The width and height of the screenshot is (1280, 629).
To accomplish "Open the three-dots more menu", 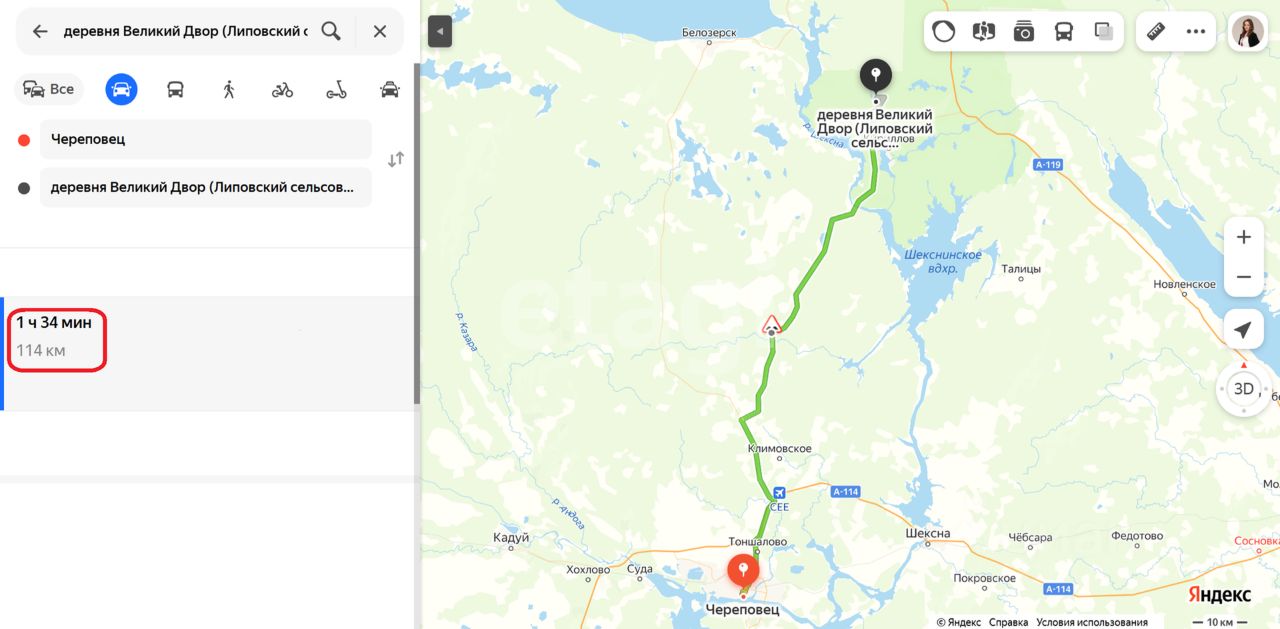I will 1196,31.
